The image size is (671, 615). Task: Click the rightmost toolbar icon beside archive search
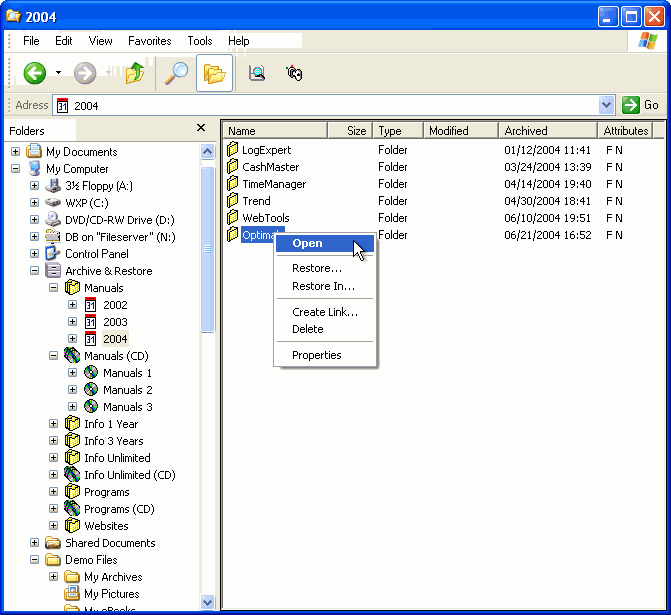coord(294,73)
